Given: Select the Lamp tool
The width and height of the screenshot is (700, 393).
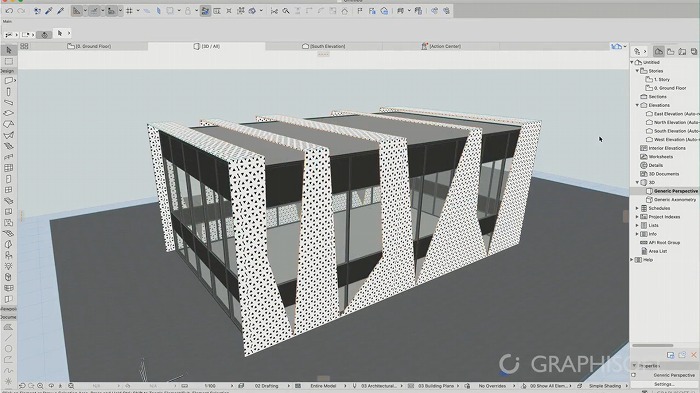Looking at the screenshot, I should pyautogui.click(x=8, y=266).
